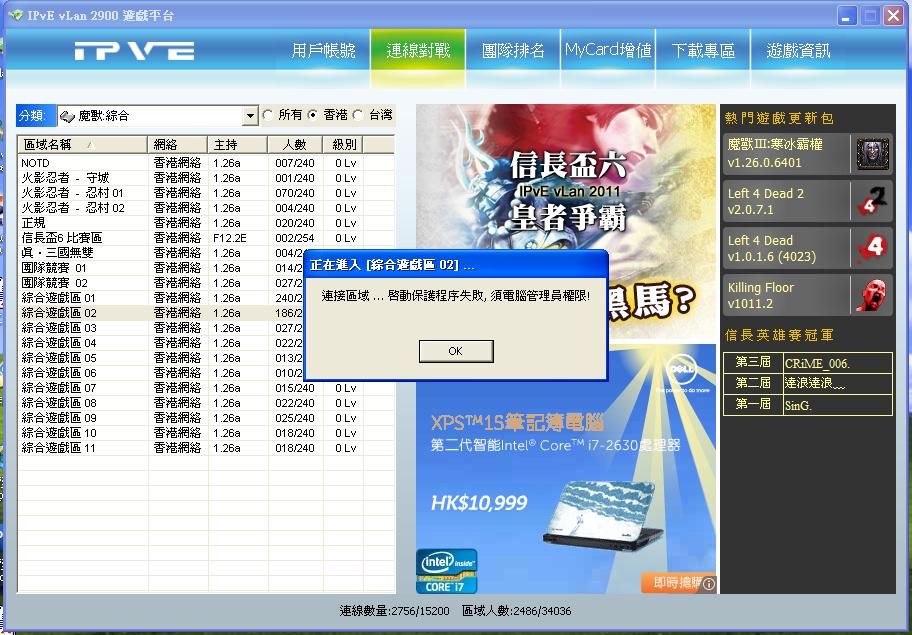Click the Left 4 Dead v1.0.1.6 icon
The image size is (912, 635).
(872, 248)
